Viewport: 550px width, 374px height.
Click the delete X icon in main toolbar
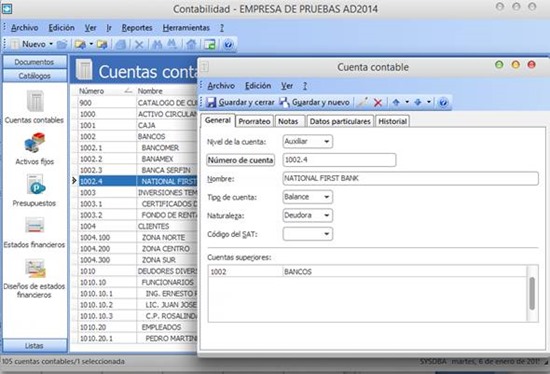tap(139, 45)
